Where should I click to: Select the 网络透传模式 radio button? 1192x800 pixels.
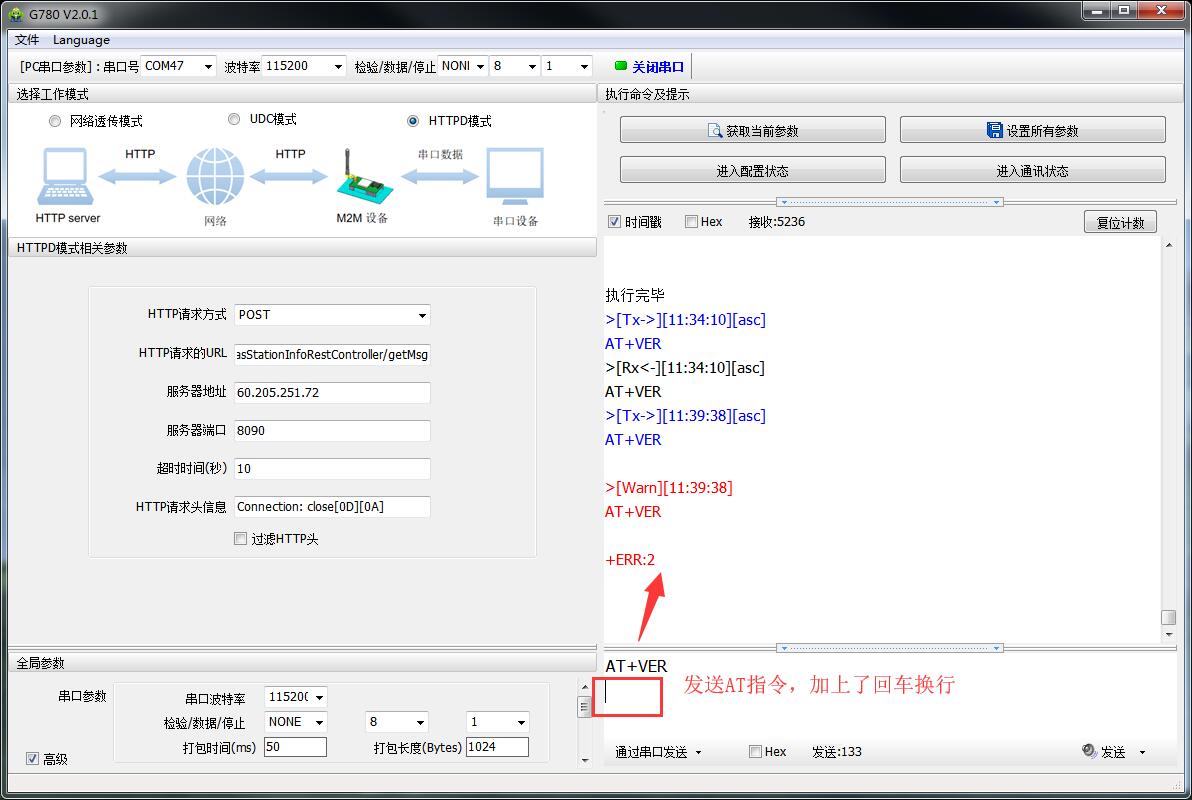55,121
